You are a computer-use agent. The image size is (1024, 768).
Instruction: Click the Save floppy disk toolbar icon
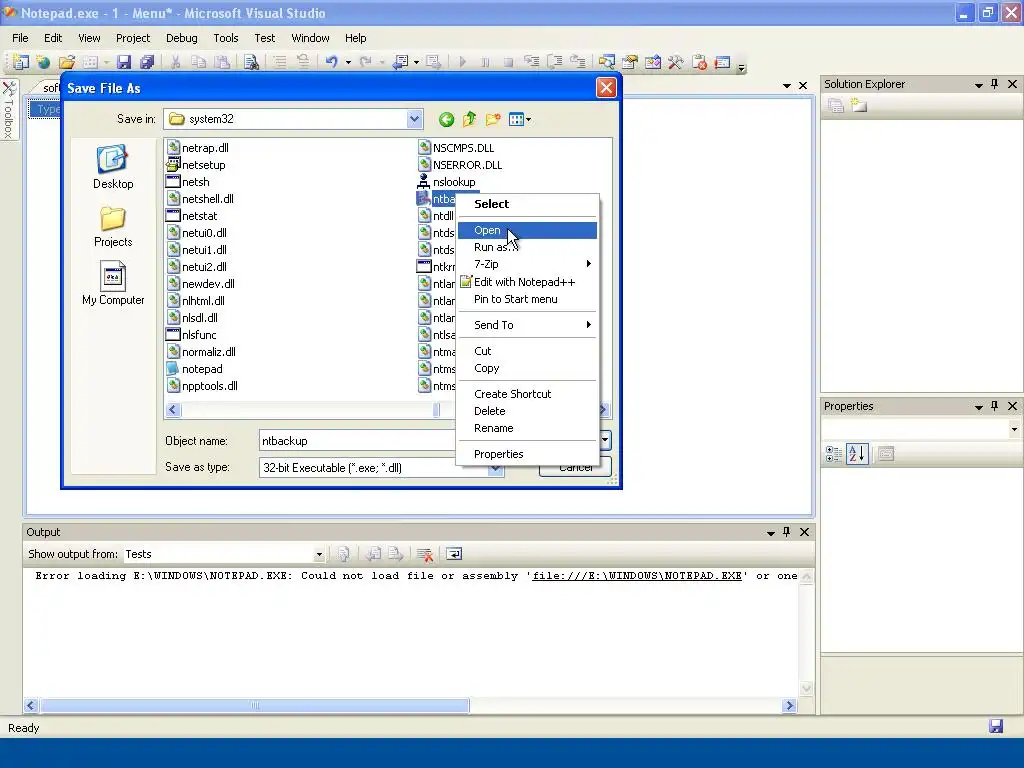click(x=123, y=62)
